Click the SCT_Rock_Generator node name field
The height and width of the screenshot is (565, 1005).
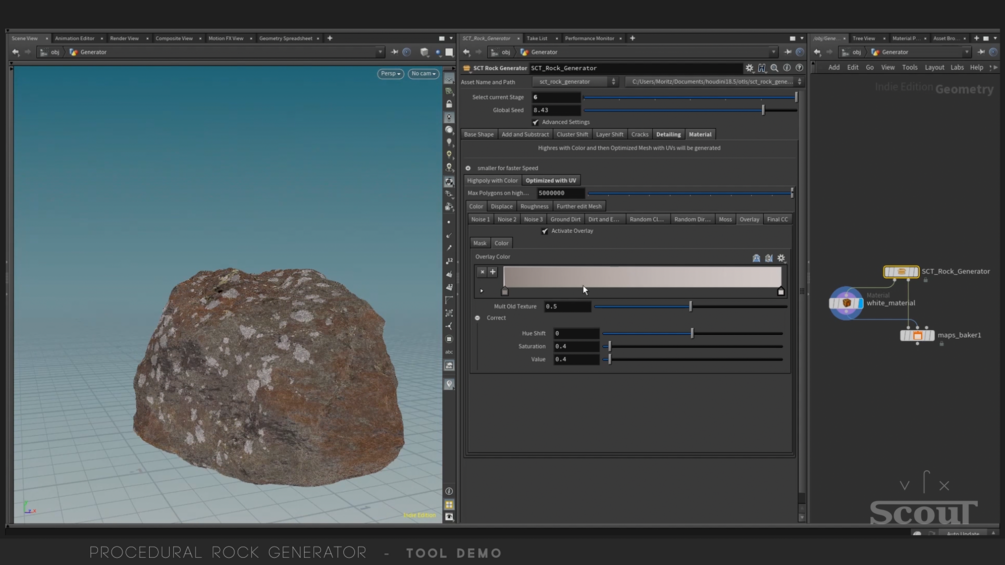pyautogui.click(x=635, y=68)
